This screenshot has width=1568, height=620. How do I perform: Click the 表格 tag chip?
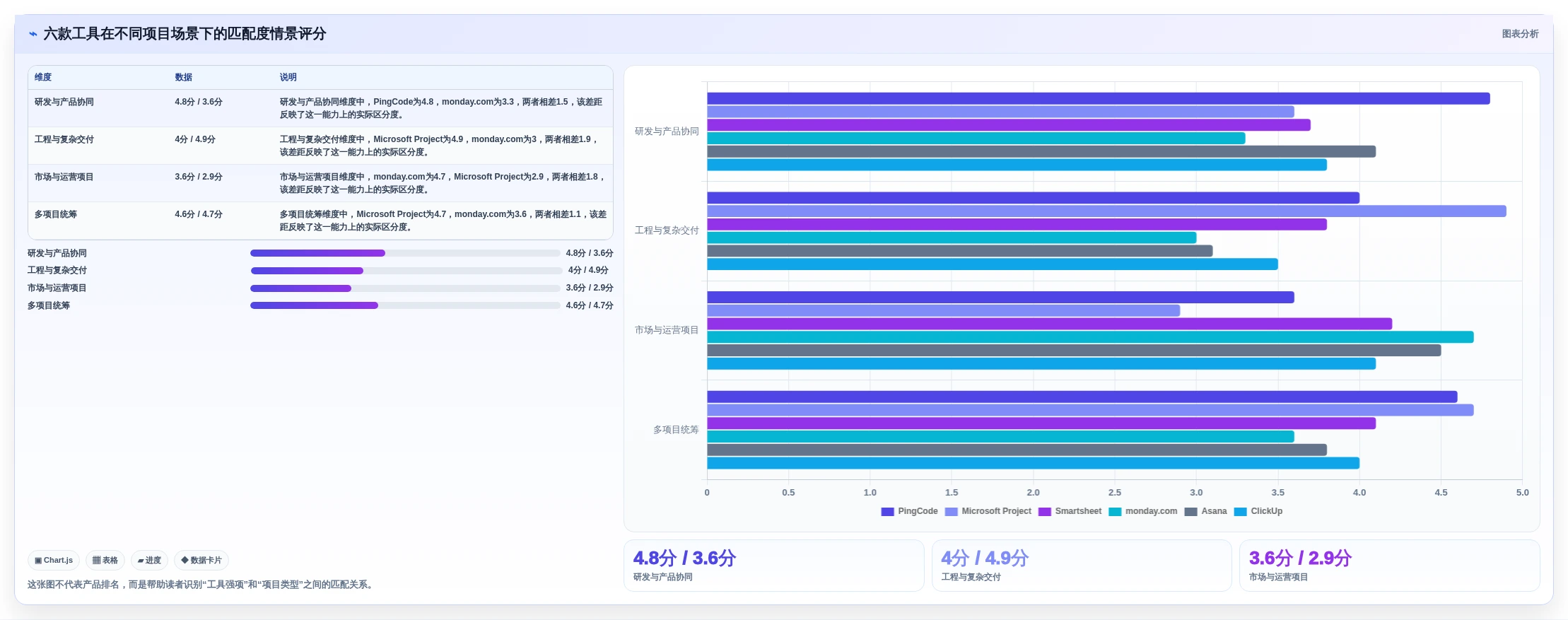coord(105,560)
